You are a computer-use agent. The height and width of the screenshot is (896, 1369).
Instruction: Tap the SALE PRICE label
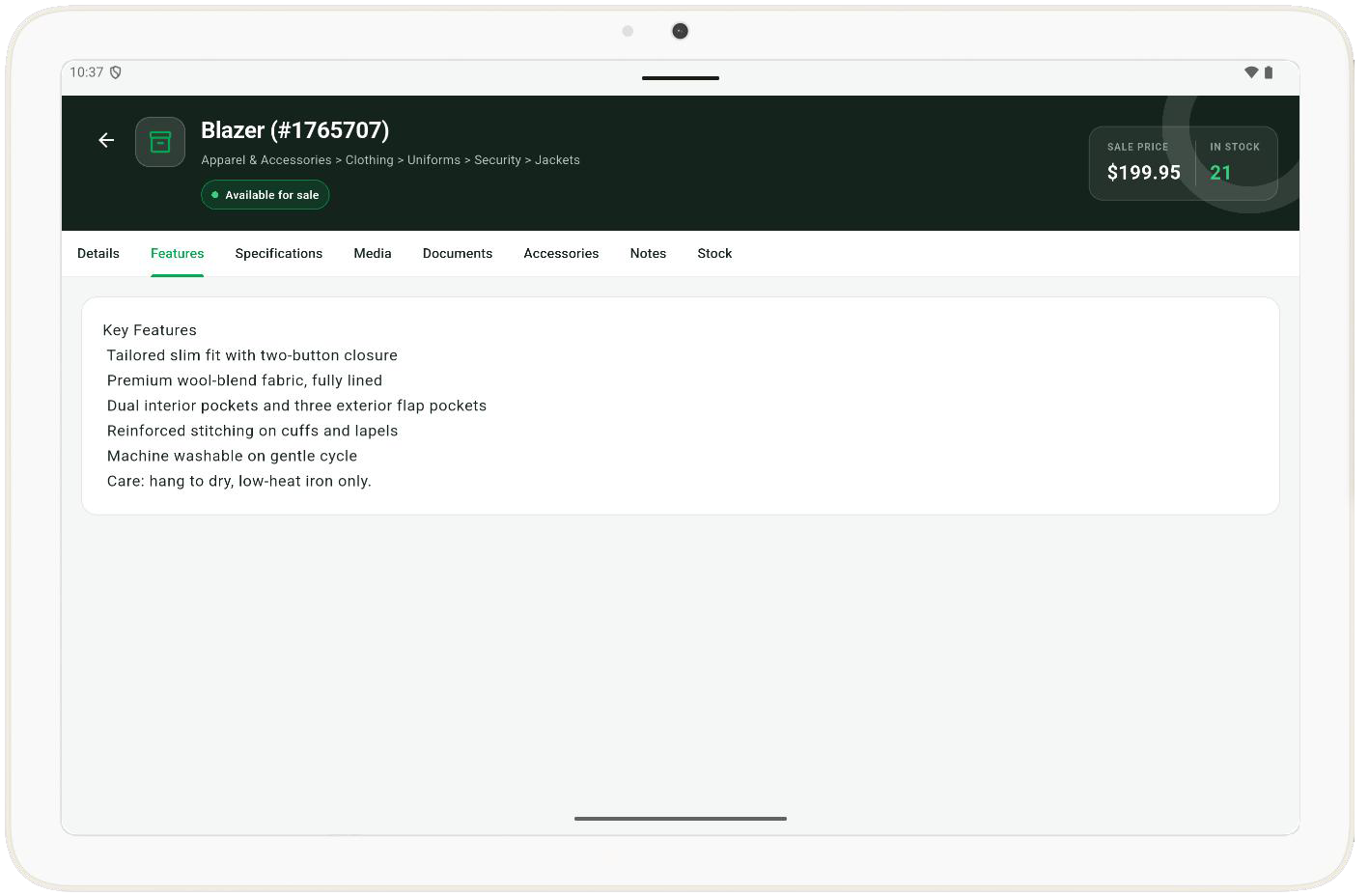point(1137,147)
